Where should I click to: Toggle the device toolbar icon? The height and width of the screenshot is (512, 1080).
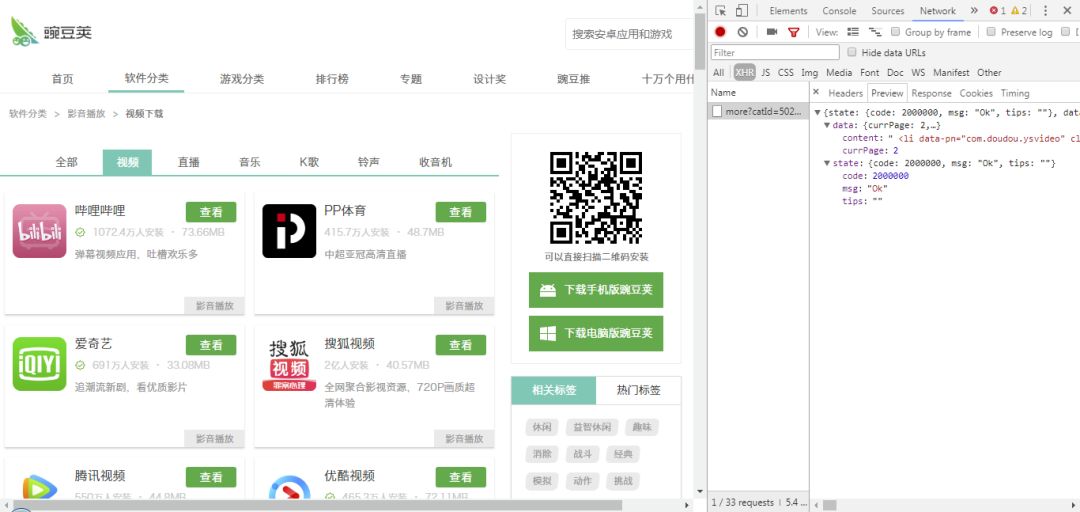coord(742,11)
